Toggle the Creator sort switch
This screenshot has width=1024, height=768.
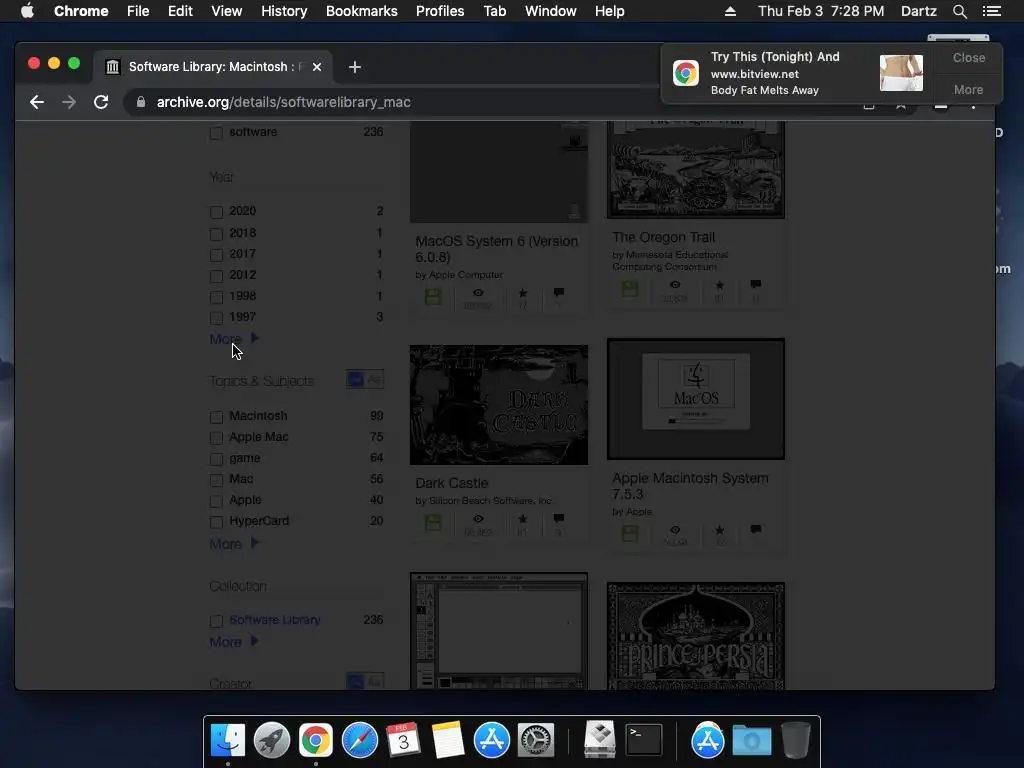[x=364, y=681]
